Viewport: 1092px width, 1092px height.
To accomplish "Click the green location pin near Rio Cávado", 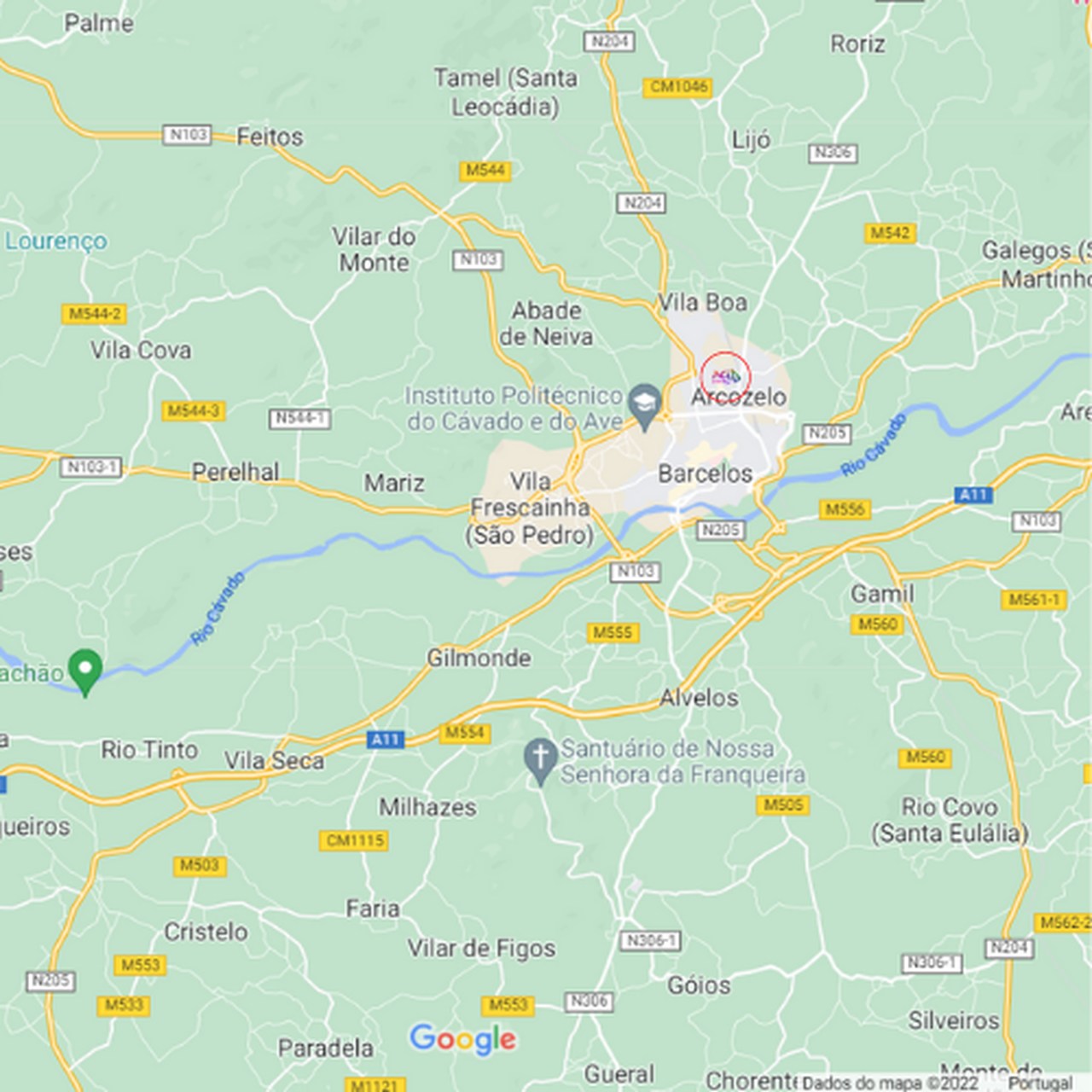I will [85, 673].
